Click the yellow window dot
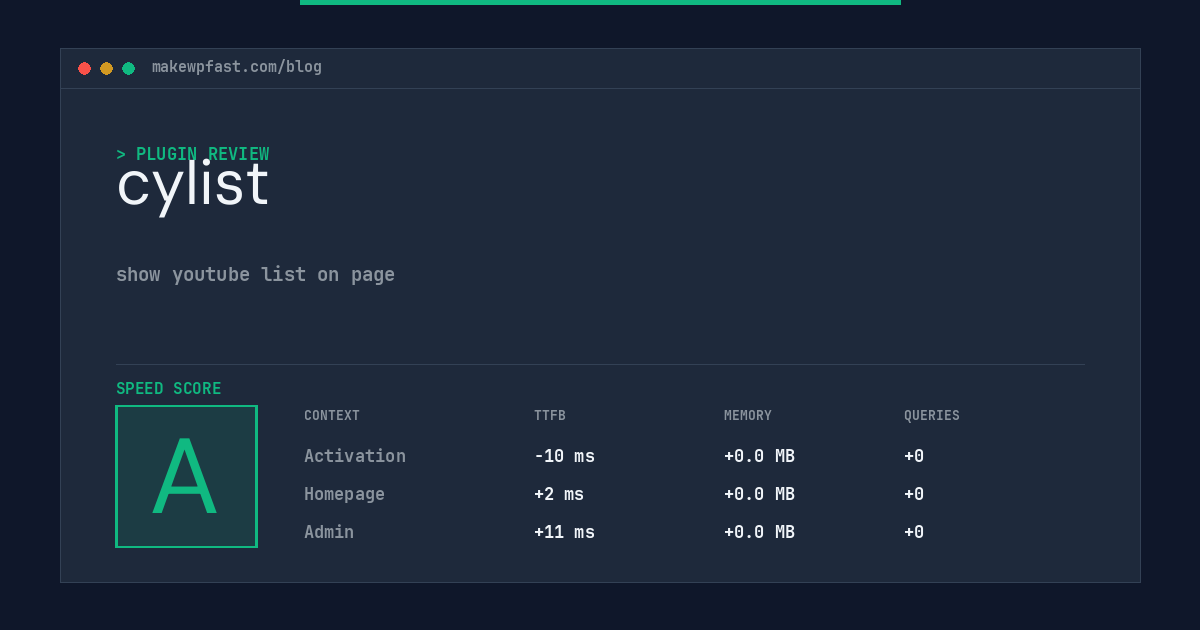Viewport: 1200px width, 630px height. 106,68
